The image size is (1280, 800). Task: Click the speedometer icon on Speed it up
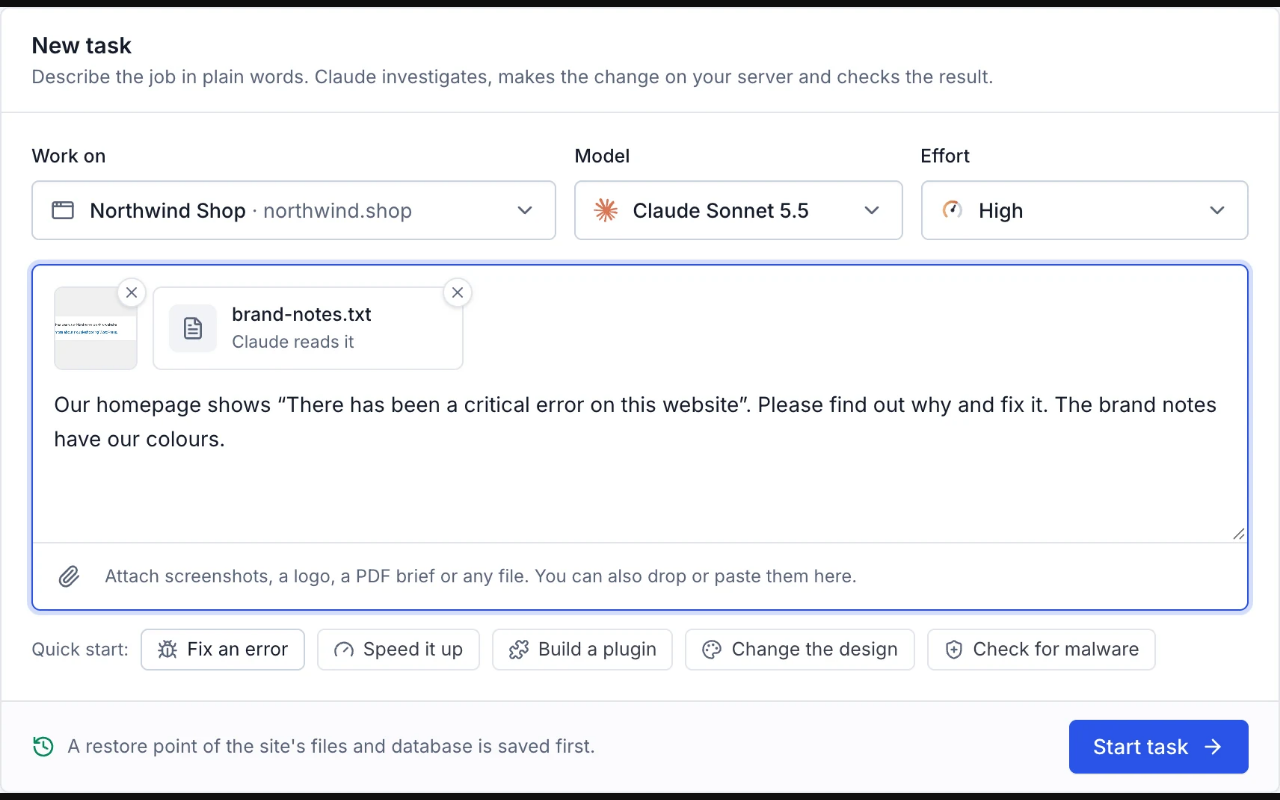coord(344,649)
